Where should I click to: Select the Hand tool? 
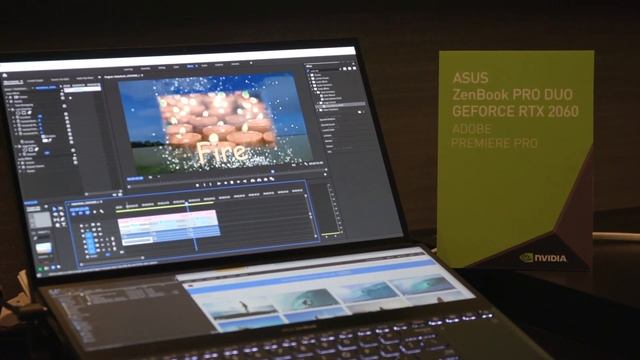pos(58,225)
